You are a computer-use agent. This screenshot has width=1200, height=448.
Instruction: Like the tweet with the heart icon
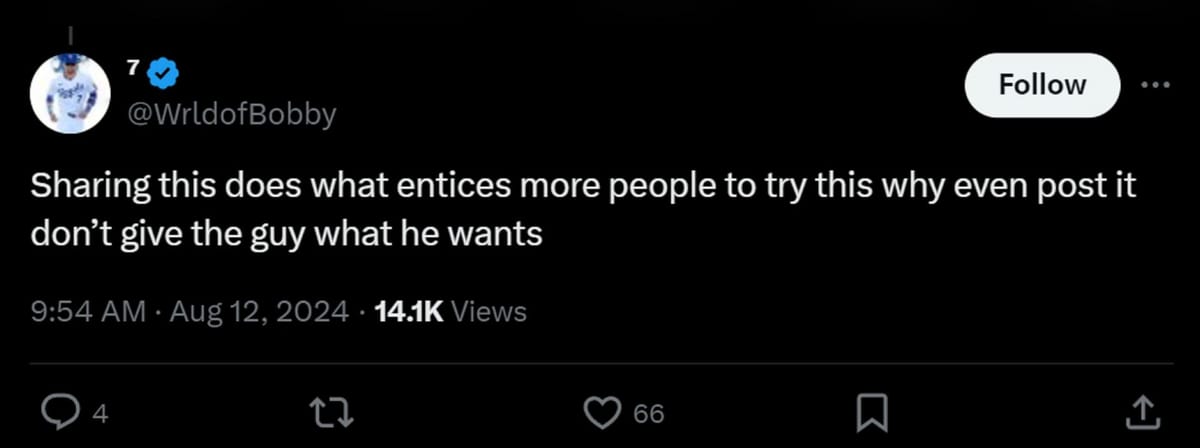coord(604,411)
